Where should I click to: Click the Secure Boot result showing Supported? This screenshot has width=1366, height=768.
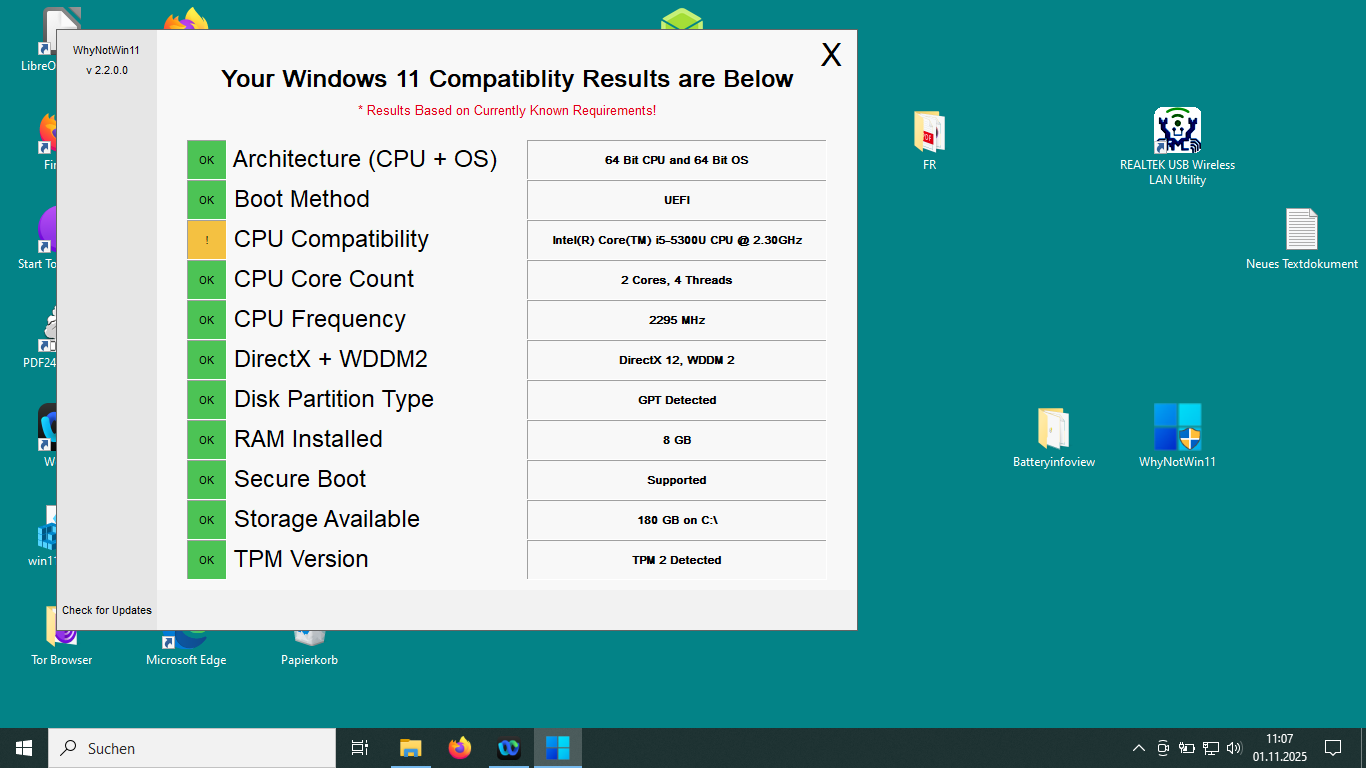[x=676, y=480]
